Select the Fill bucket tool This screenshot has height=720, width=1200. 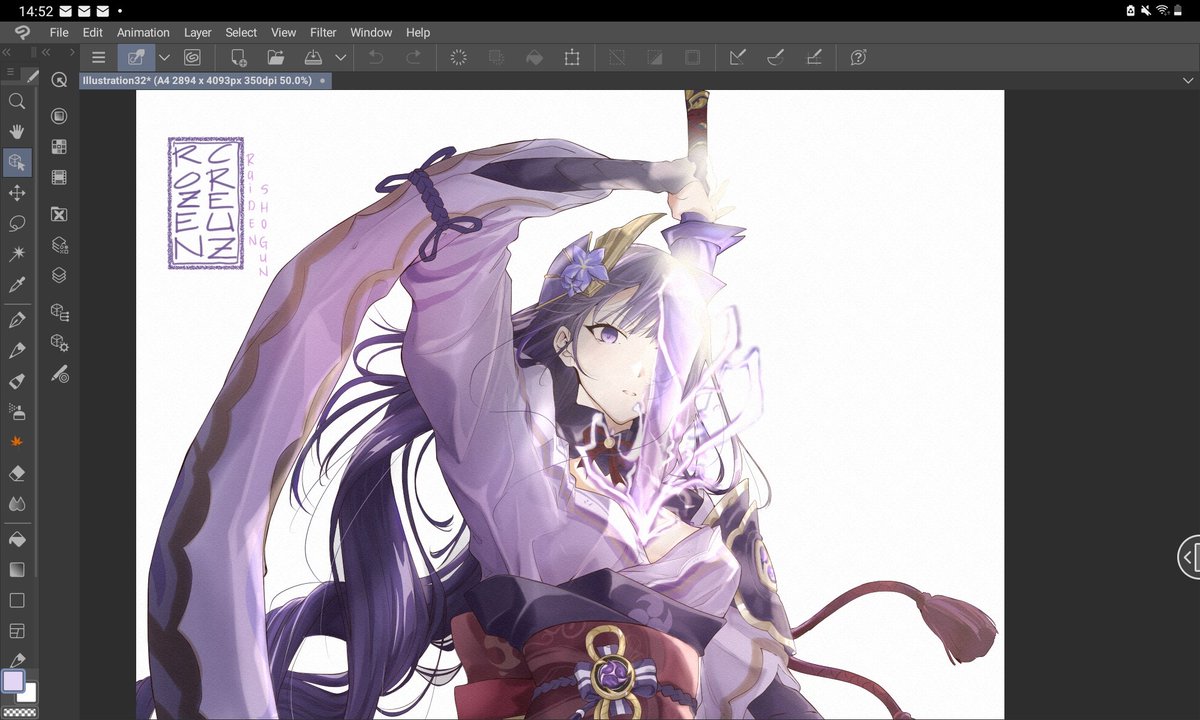pos(17,539)
